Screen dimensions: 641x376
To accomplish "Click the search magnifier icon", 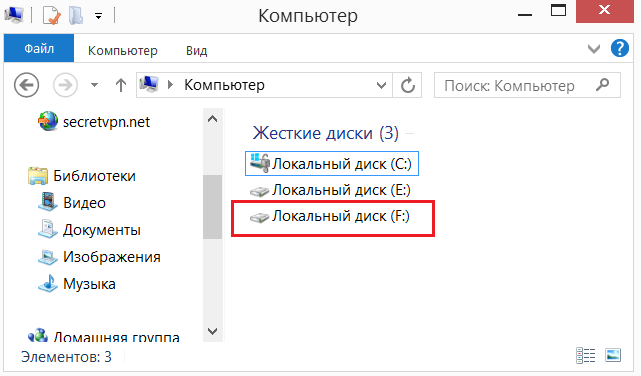I will 603,85.
